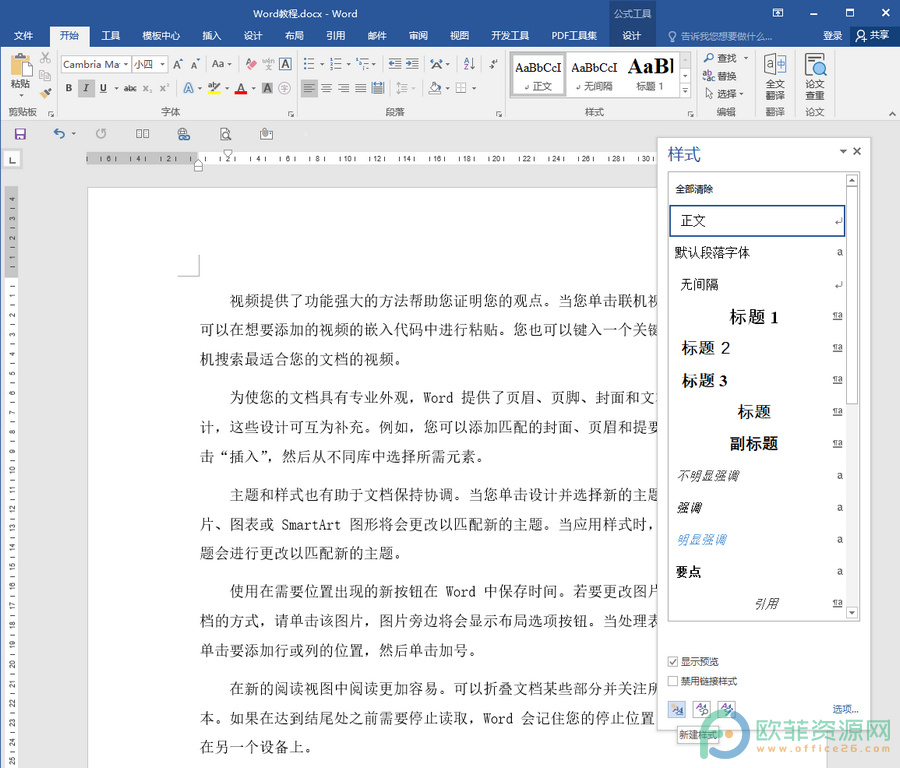Apply 无间隔 style from ribbon gallery
Image resolution: width=900 pixels, height=768 pixels.
point(594,74)
